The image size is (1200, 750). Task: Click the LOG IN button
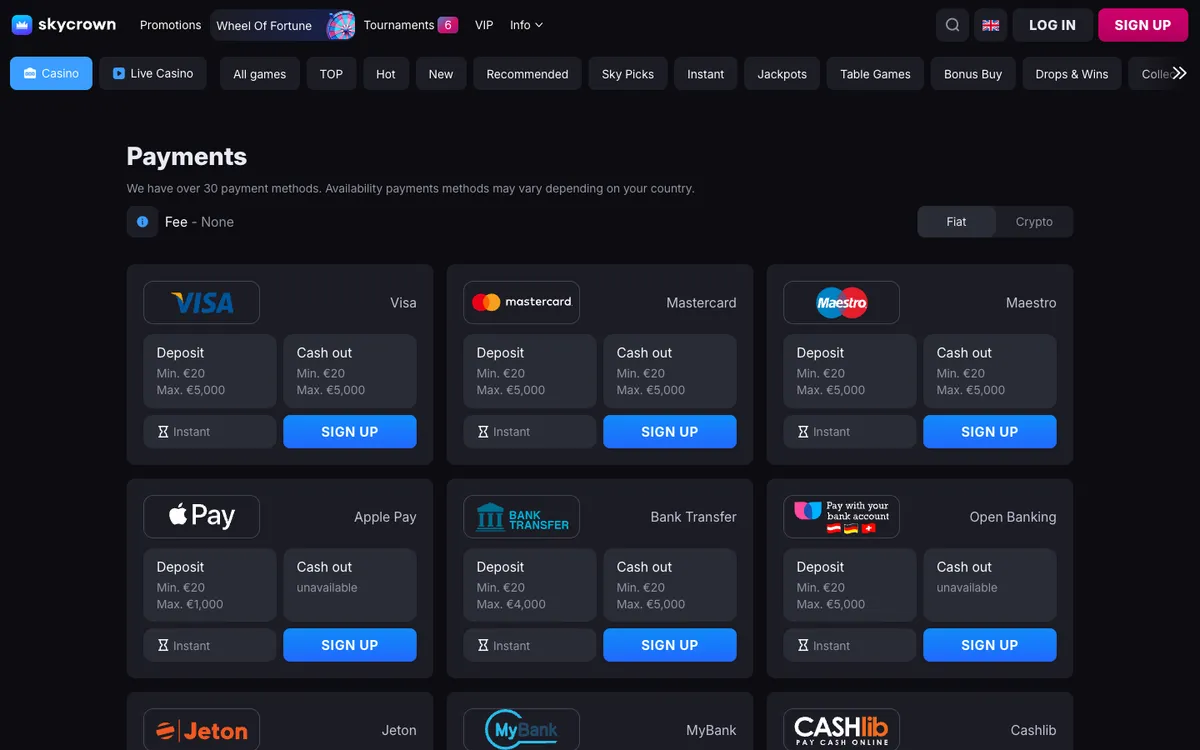pyautogui.click(x=1052, y=25)
